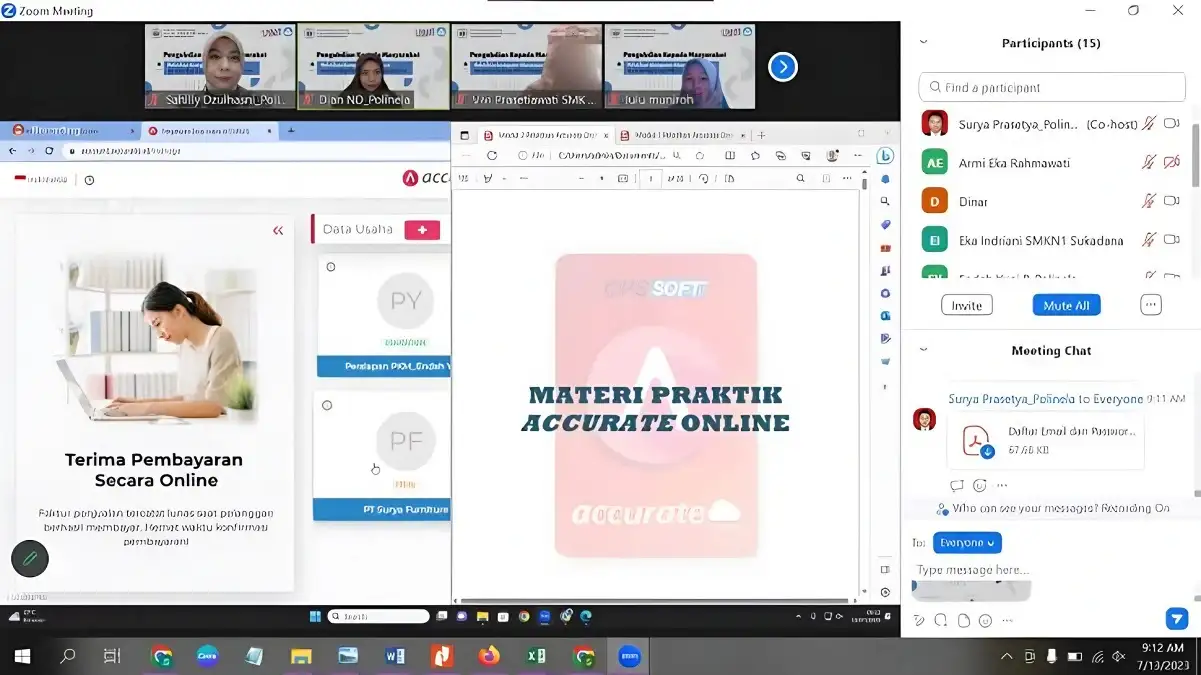Image resolution: width=1201 pixels, height=675 pixels.
Task: Toggle Dinar's video camera icon
Action: point(1172,201)
